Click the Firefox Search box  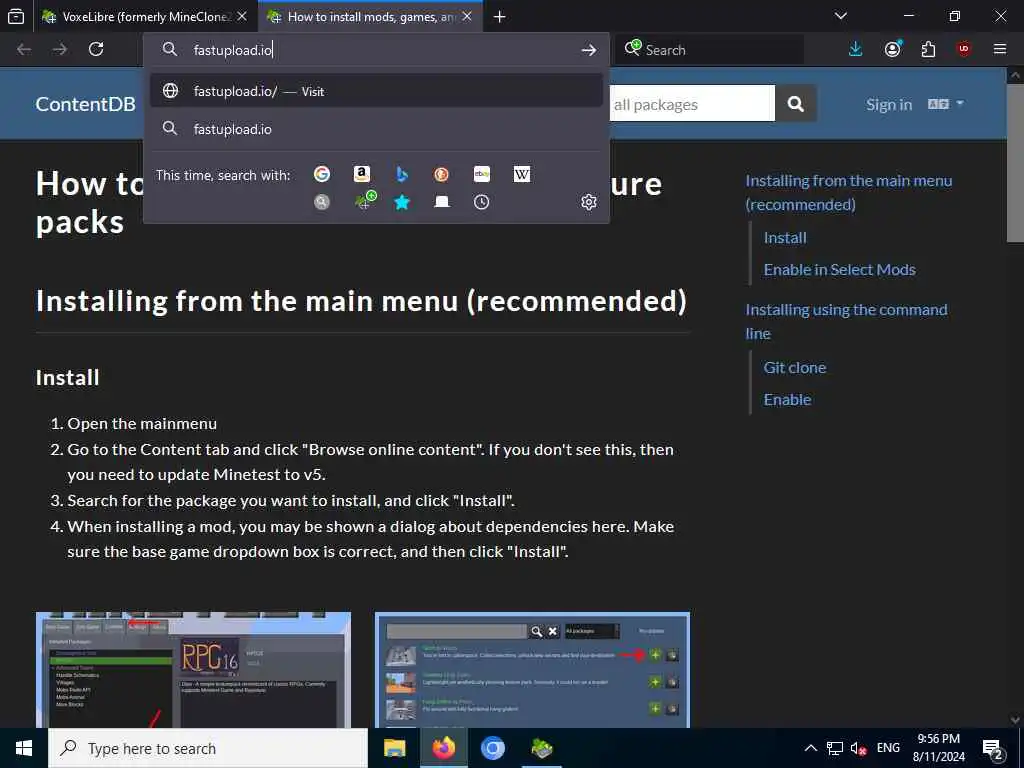coord(712,50)
